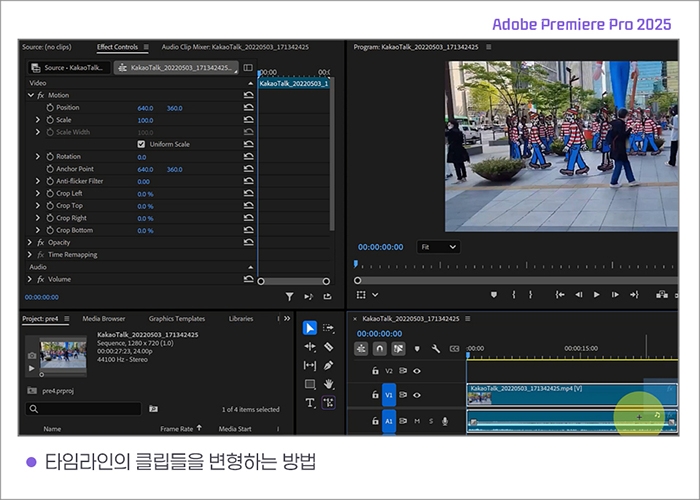Mute the A1 audio track
This screenshot has height=500, width=700.
coord(417,421)
